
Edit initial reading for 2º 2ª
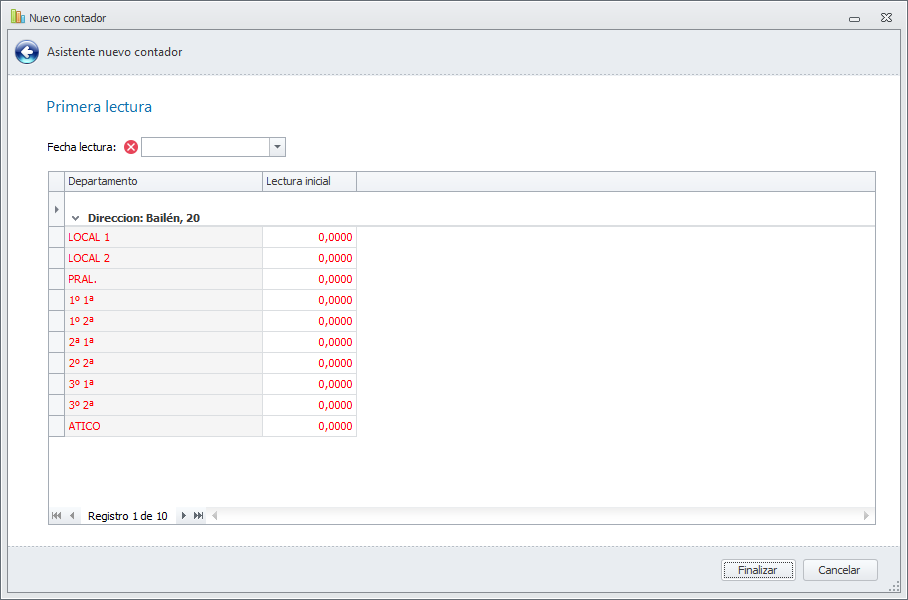309,363
